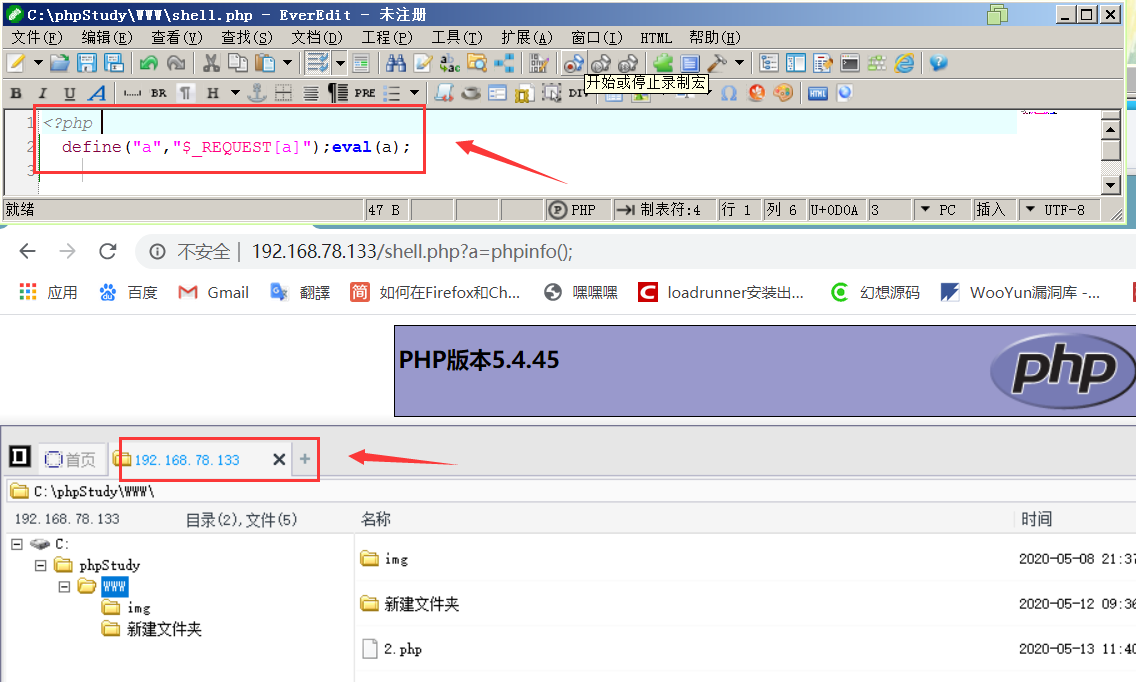This screenshot has height=682, width=1136.
Task: Toggle the paragraph mark button
Action: 185,93
